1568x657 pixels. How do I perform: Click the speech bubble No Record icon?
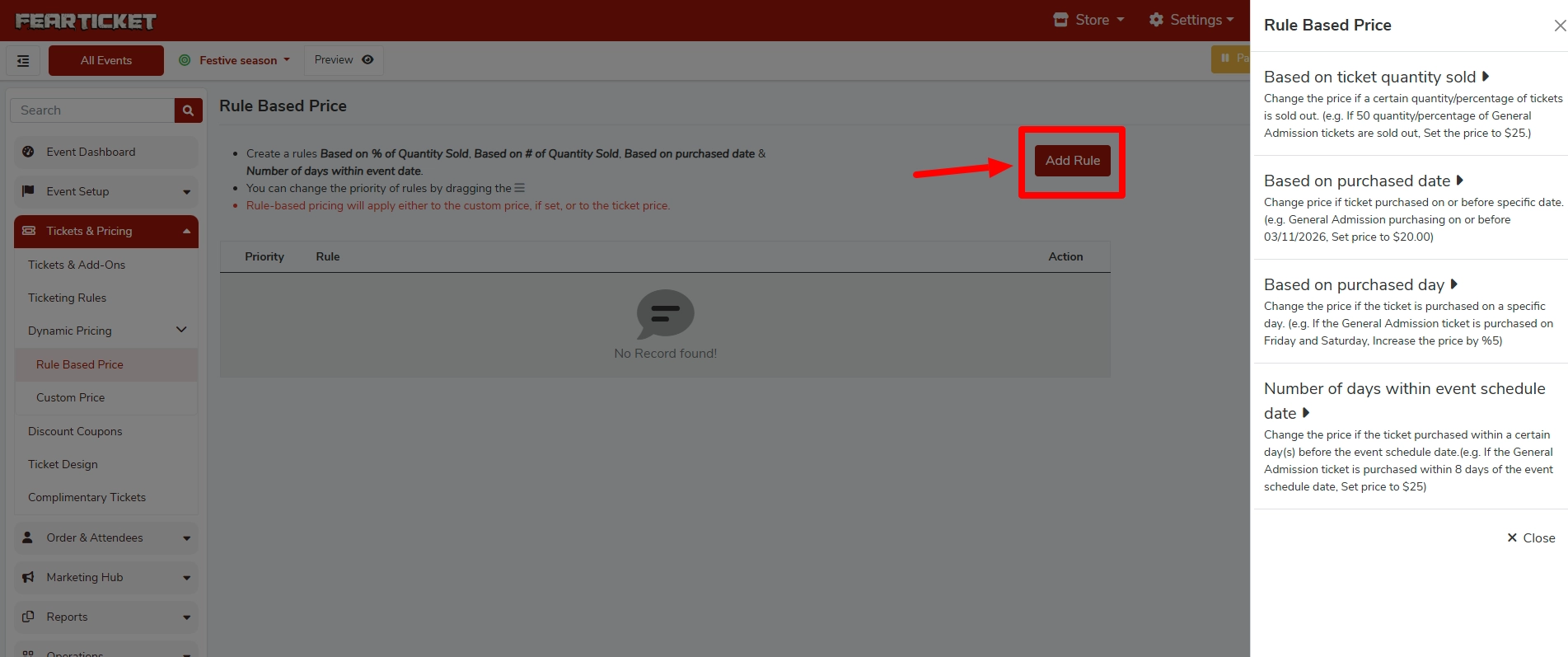coord(665,314)
